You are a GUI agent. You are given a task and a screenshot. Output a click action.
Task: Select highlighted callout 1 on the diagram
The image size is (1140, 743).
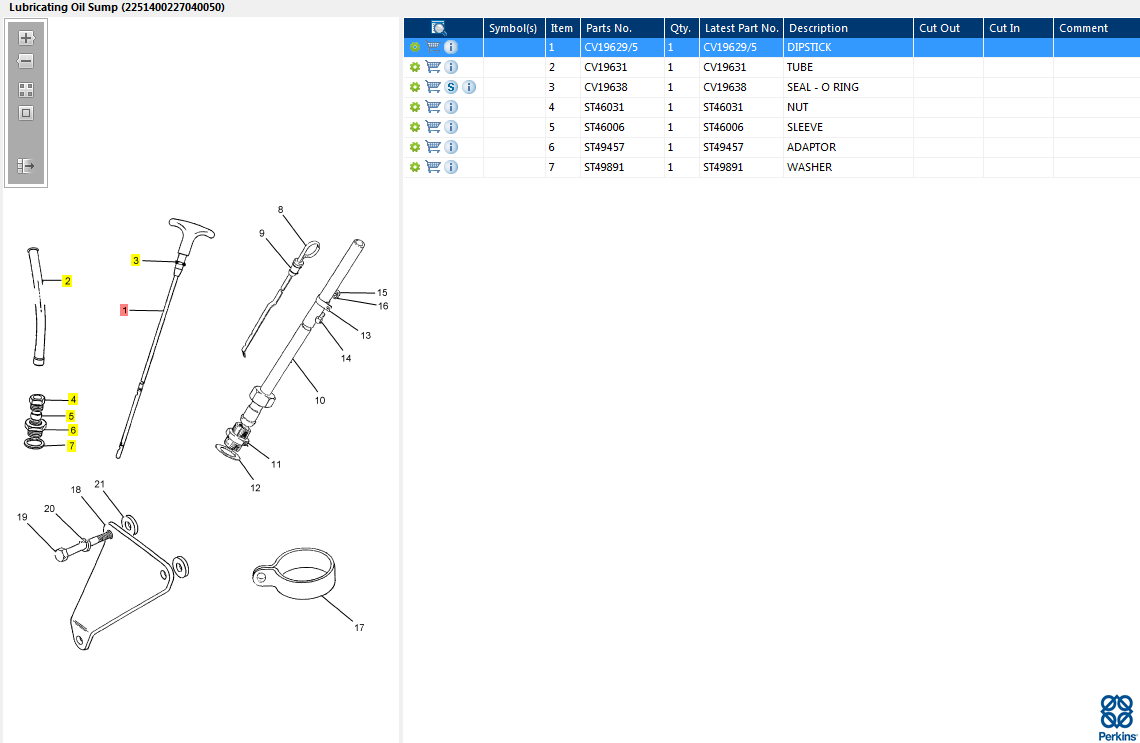click(x=124, y=310)
